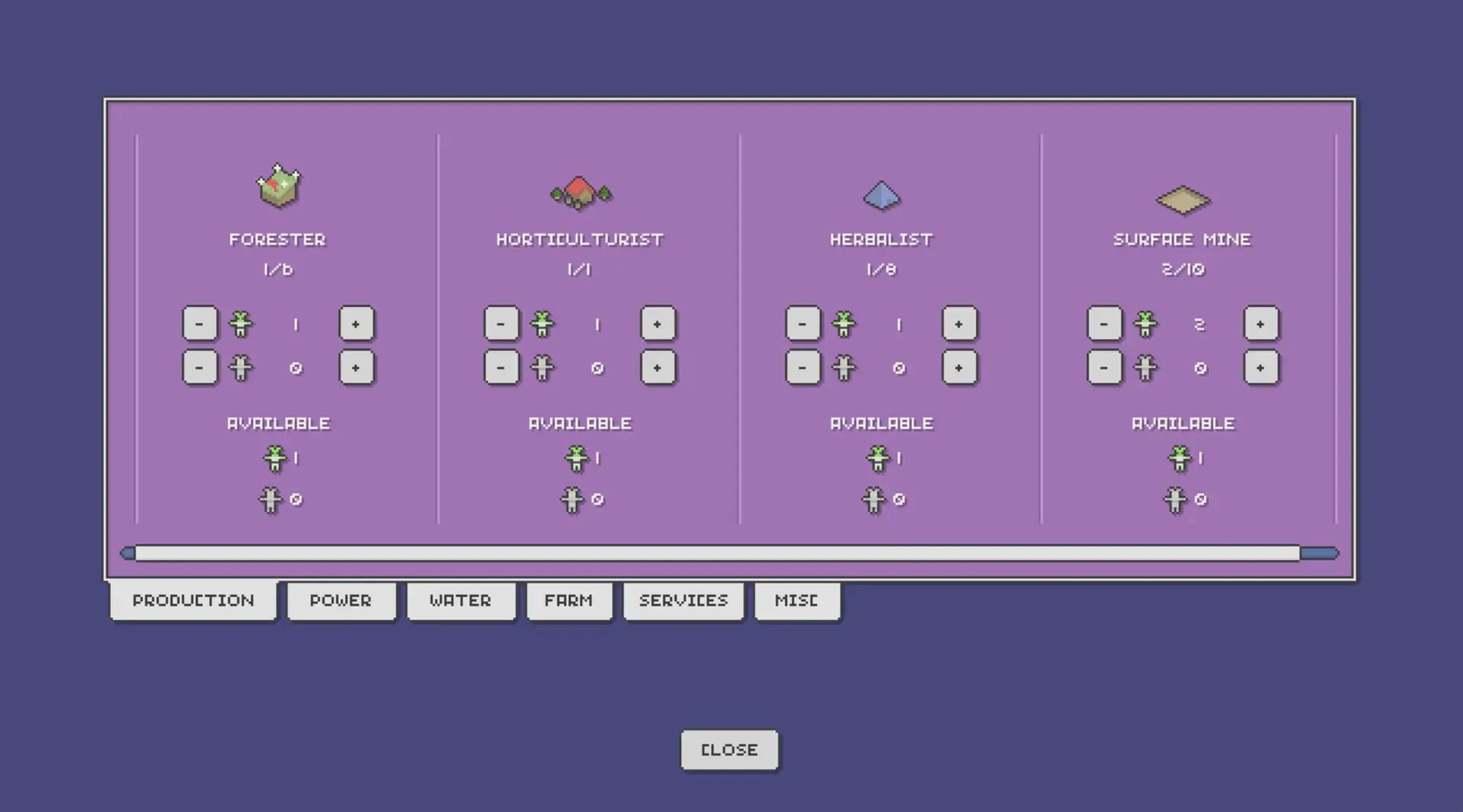This screenshot has height=812, width=1463.
Task: Add a green worker to Forester
Action: point(356,324)
